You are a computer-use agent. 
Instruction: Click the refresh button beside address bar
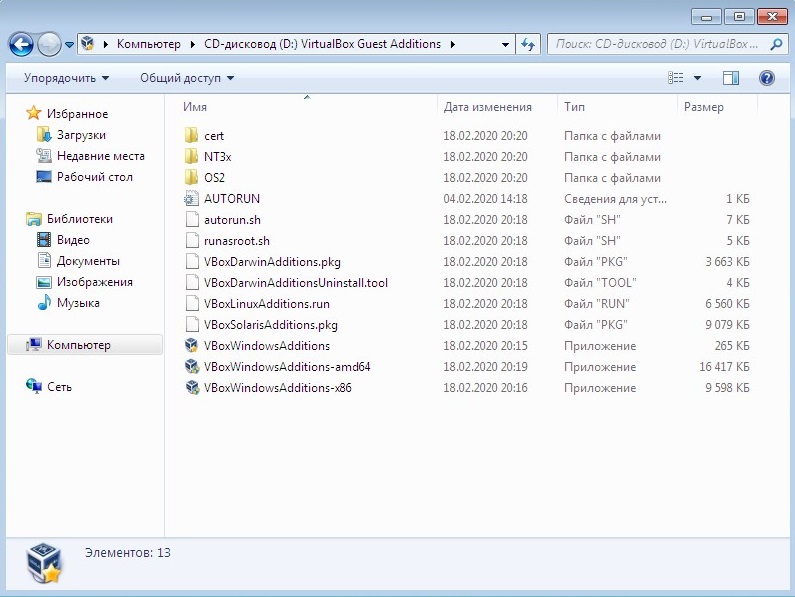click(530, 44)
